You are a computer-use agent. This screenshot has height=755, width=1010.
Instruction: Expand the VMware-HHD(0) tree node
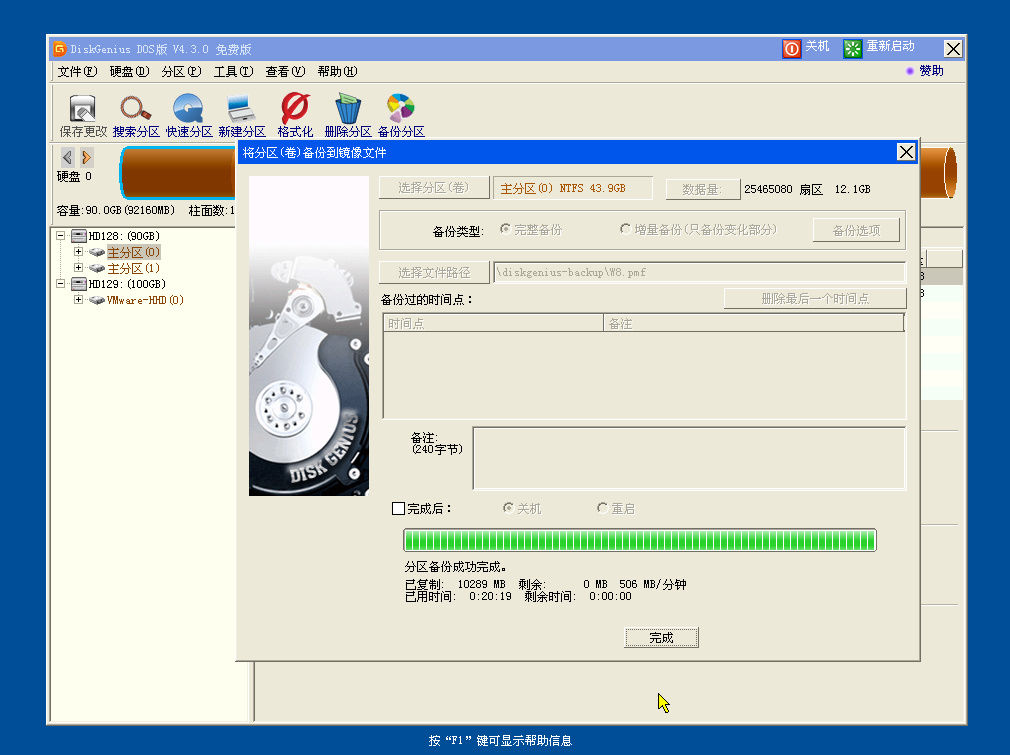coord(78,300)
